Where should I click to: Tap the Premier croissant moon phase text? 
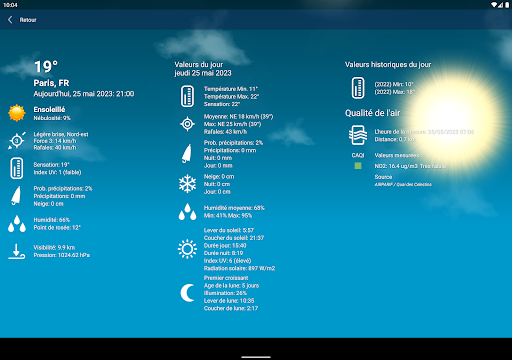click(226, 278)
